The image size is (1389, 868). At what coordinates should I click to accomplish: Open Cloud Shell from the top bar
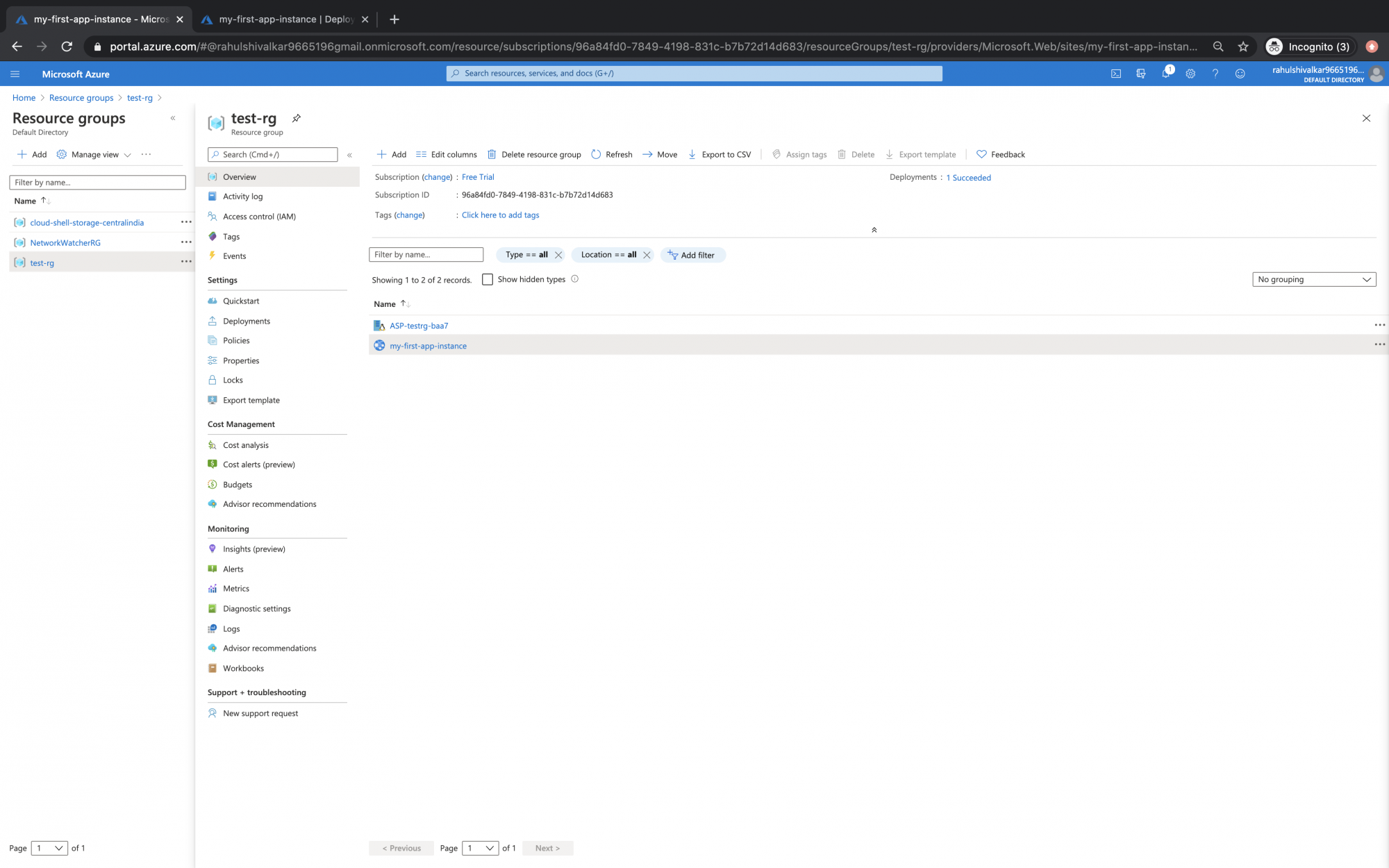point(1116,74)
